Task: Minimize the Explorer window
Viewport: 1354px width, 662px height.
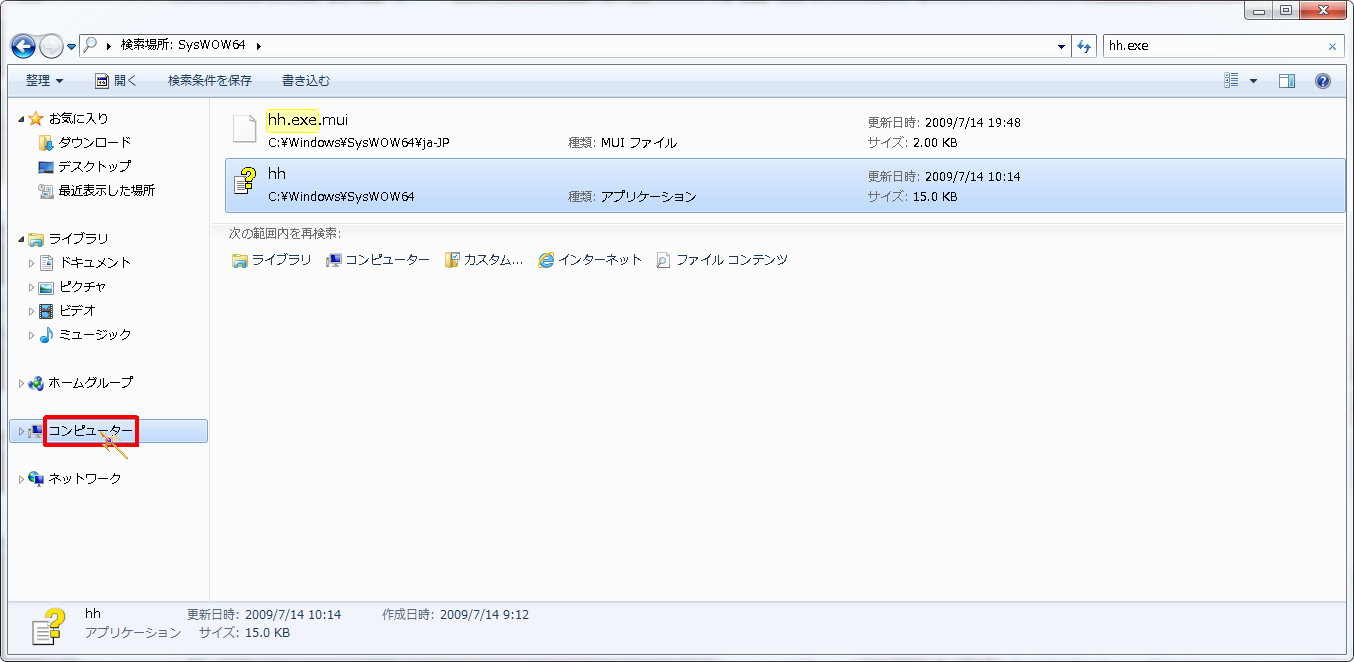Action: click(x=1258, y=10)
